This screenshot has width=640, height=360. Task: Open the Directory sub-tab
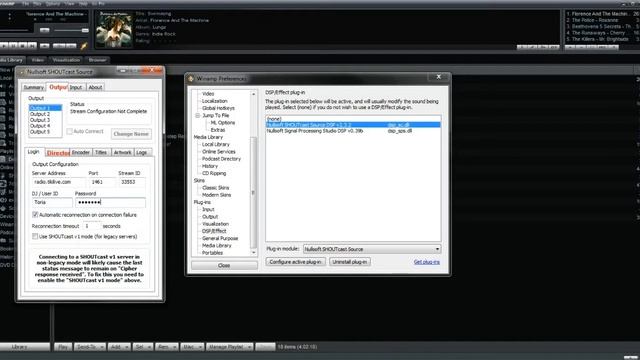click(x=58, y=153)
